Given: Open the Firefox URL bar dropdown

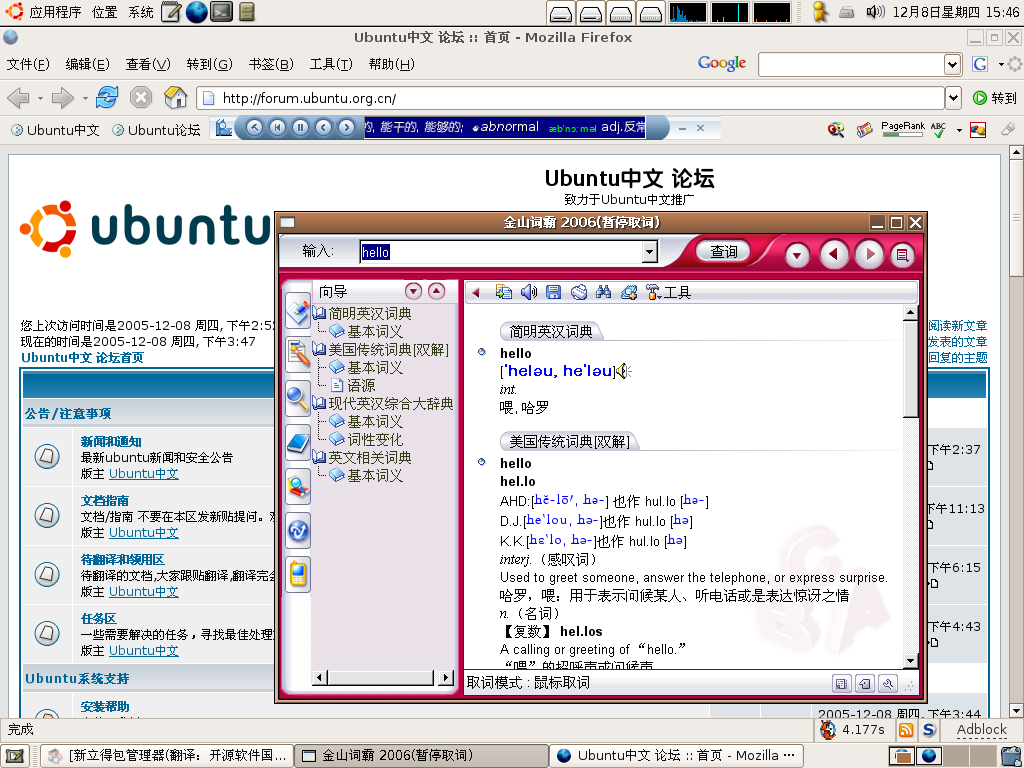Looking at the screenshot, I should pyautogui.click(x=953, y=98).
